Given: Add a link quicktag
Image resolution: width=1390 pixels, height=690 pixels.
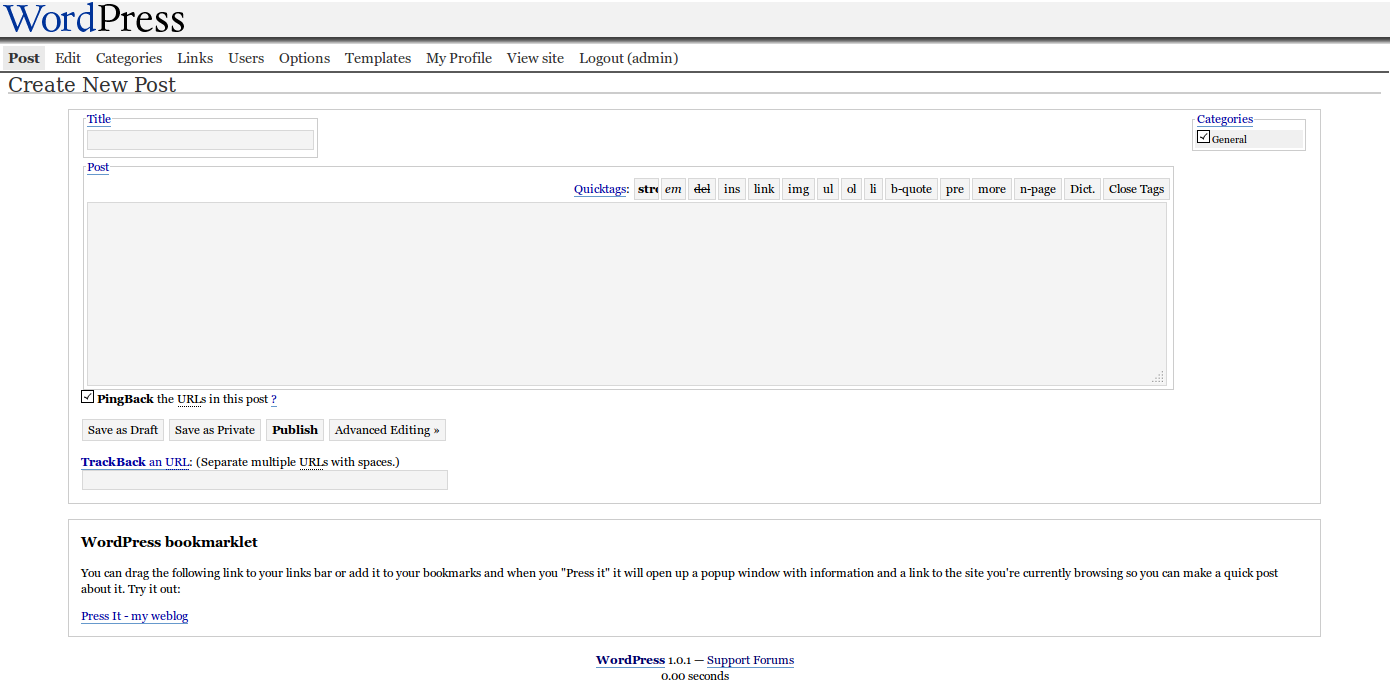Looking at the screenshot, I should click(x=764, y=189).
